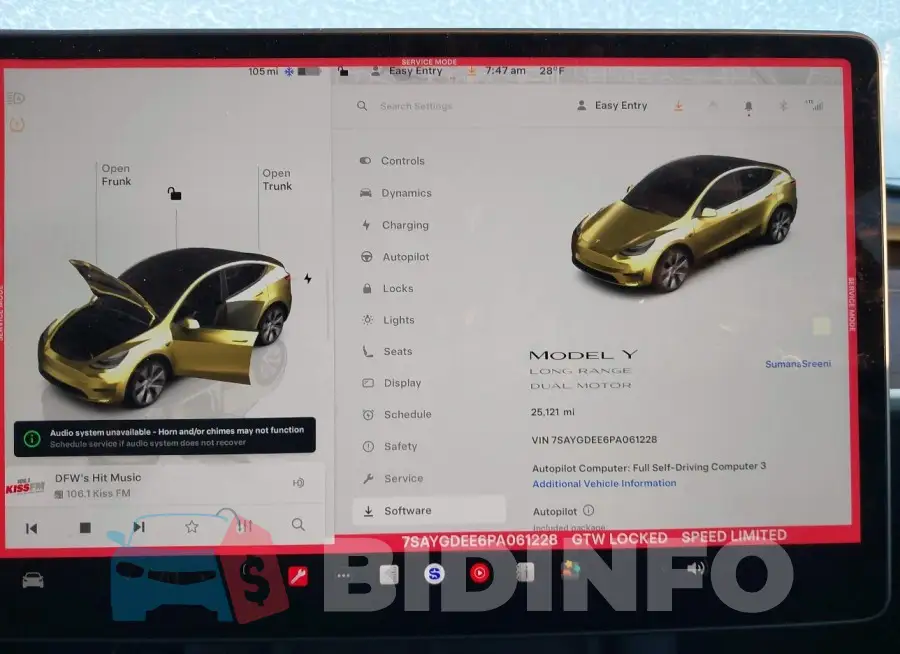Screen dimensions: 900x654
Task: Open the red wrench Service Mode app
Action: (x=298, y=576)
